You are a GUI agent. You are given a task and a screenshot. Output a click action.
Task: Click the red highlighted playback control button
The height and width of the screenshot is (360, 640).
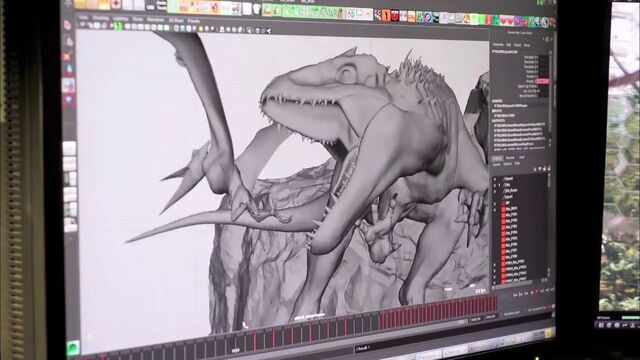tap(537, 291)
